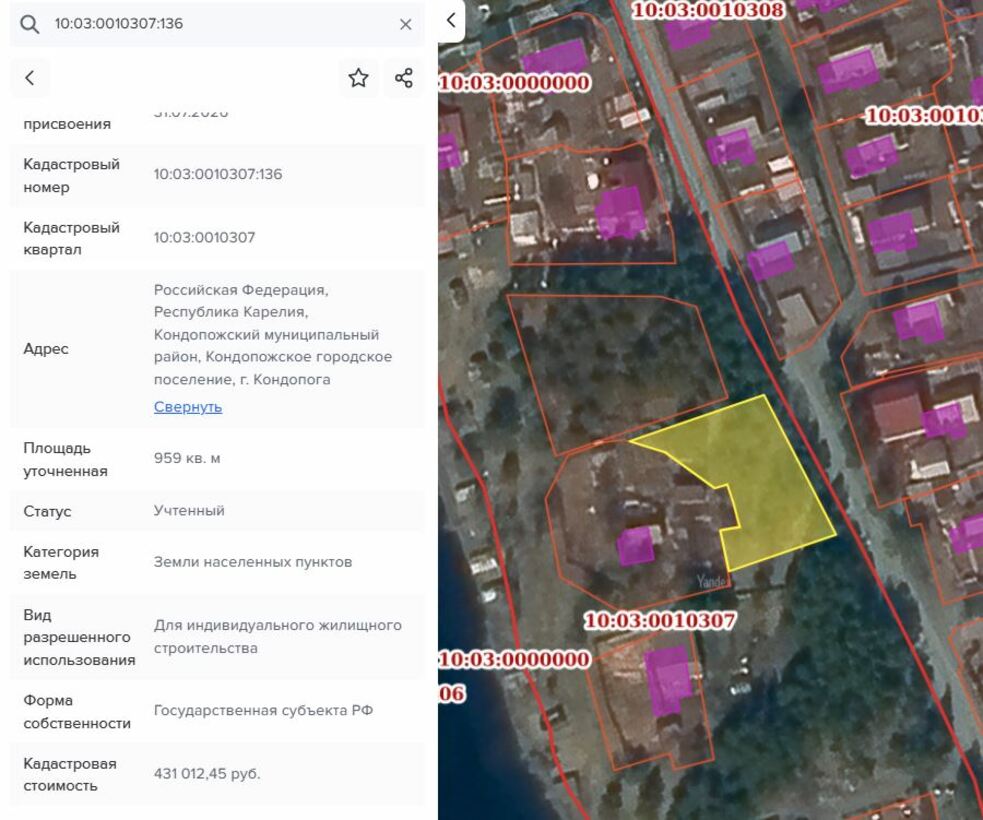Click the 'Кадастровый номер' label
This screenshot has width=983, height=820.
click(x=71, y=176)
